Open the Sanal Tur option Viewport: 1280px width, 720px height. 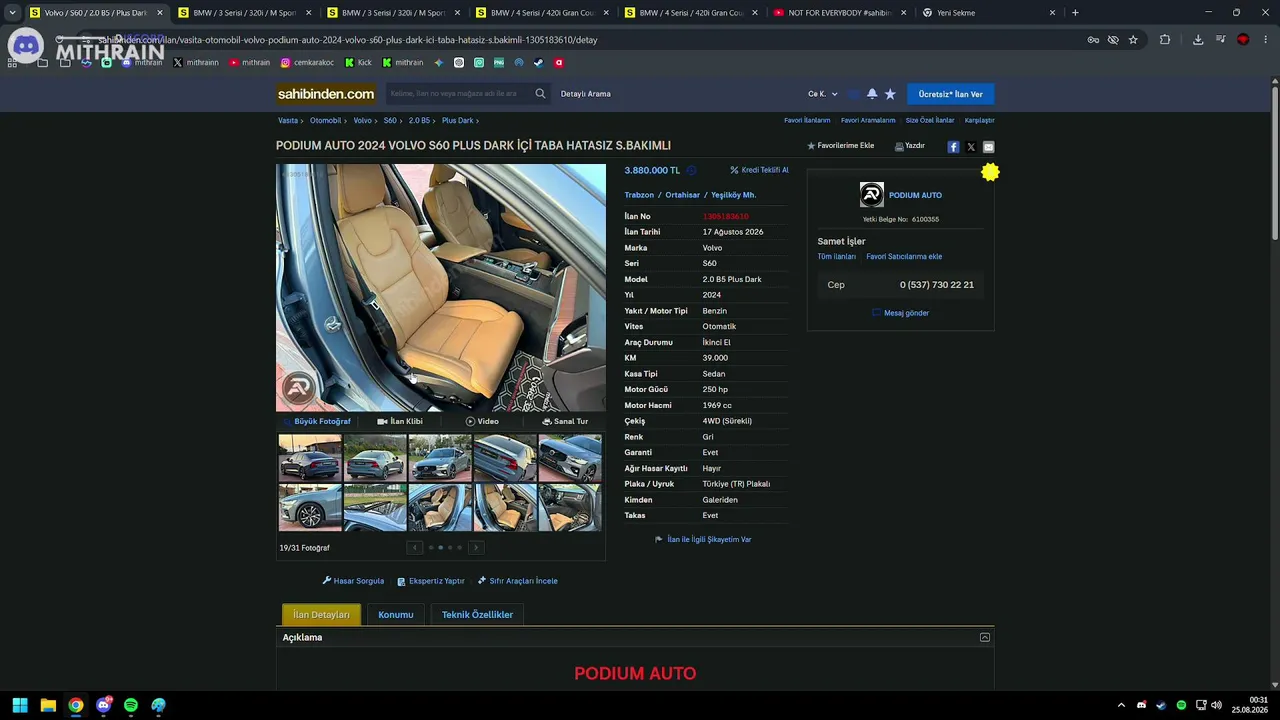[565, 422]
